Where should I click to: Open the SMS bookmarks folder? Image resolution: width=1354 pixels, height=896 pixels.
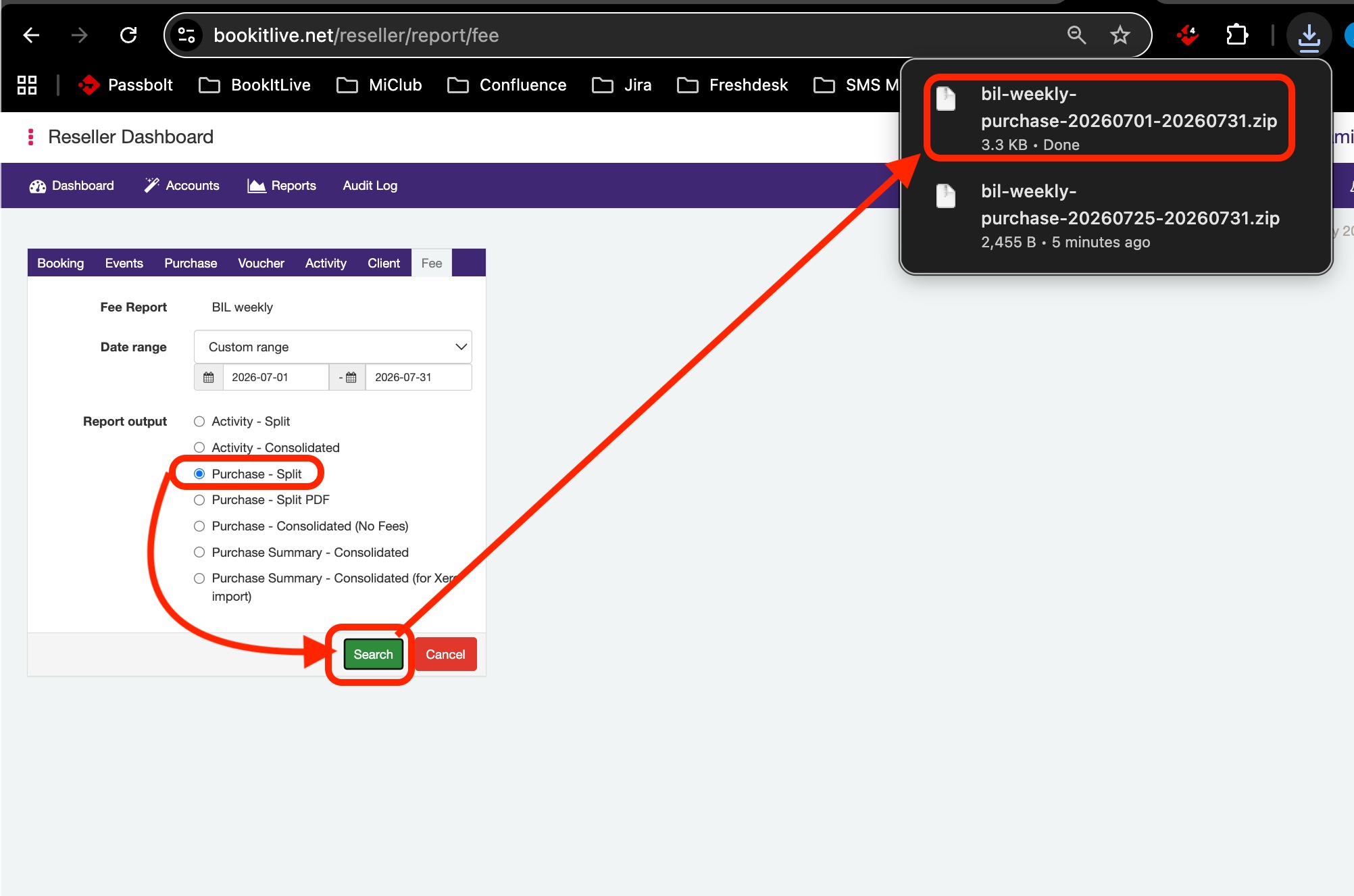tap(856, 85)
